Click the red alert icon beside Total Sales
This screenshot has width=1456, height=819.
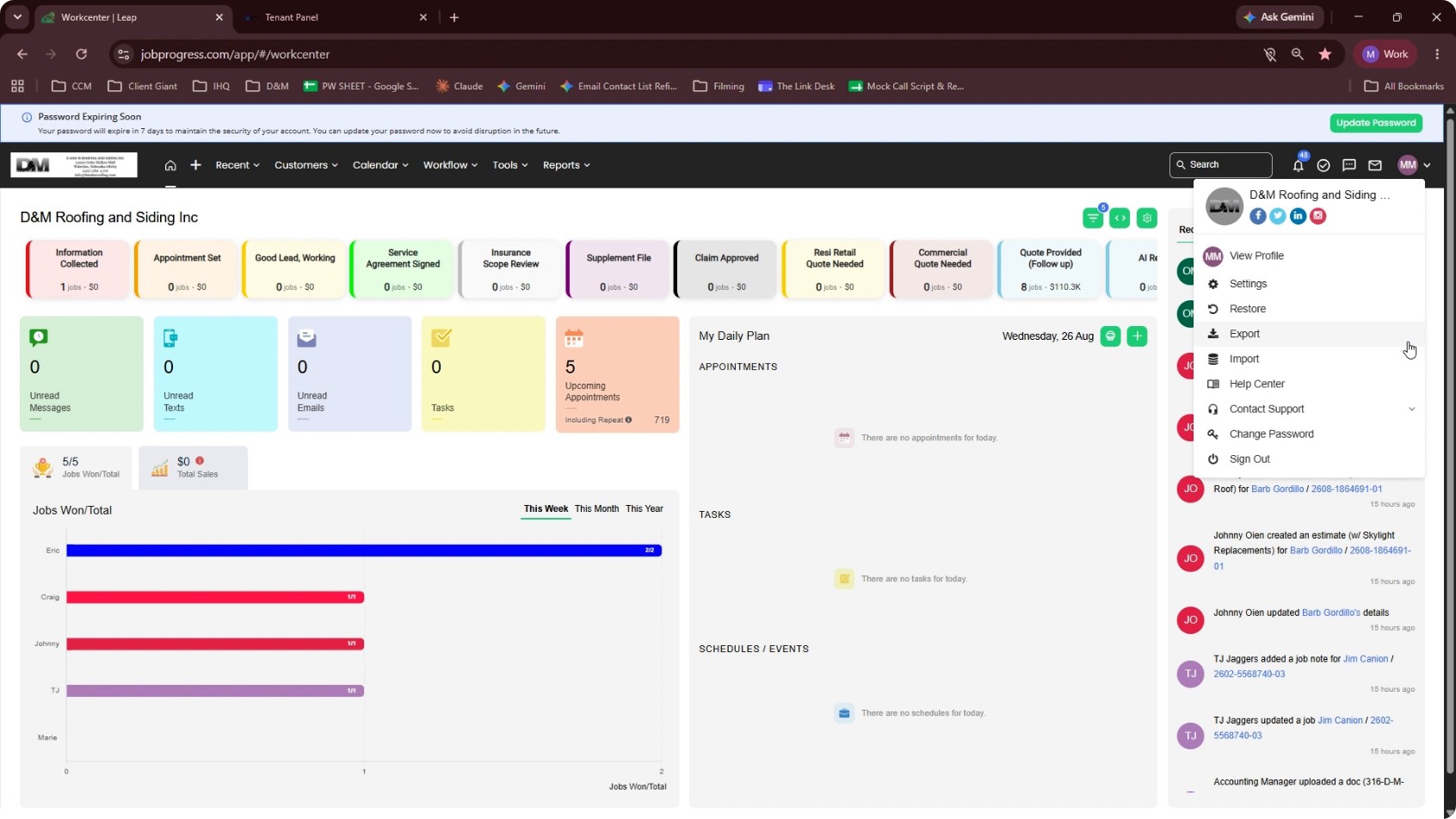point(200,461)
